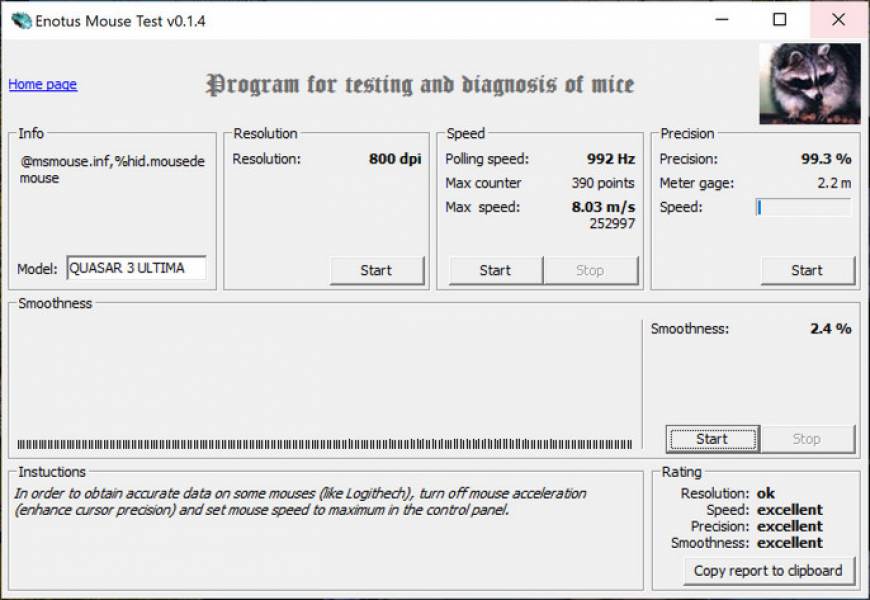Viewport: 870px width, 600px height.
Task: Stop the Smoothness test
Action: tap(807, 438)
